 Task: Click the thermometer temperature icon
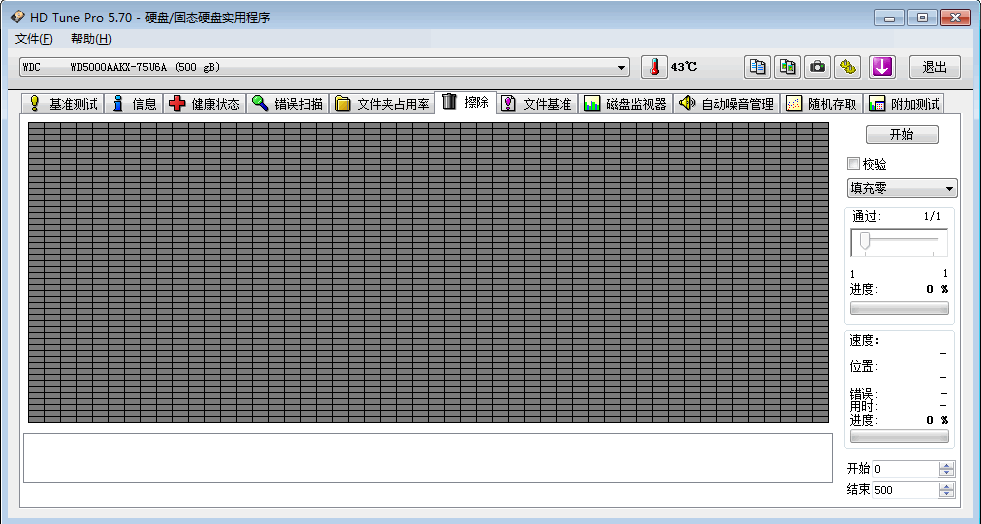pyautogui.click(x=653, y=67)
